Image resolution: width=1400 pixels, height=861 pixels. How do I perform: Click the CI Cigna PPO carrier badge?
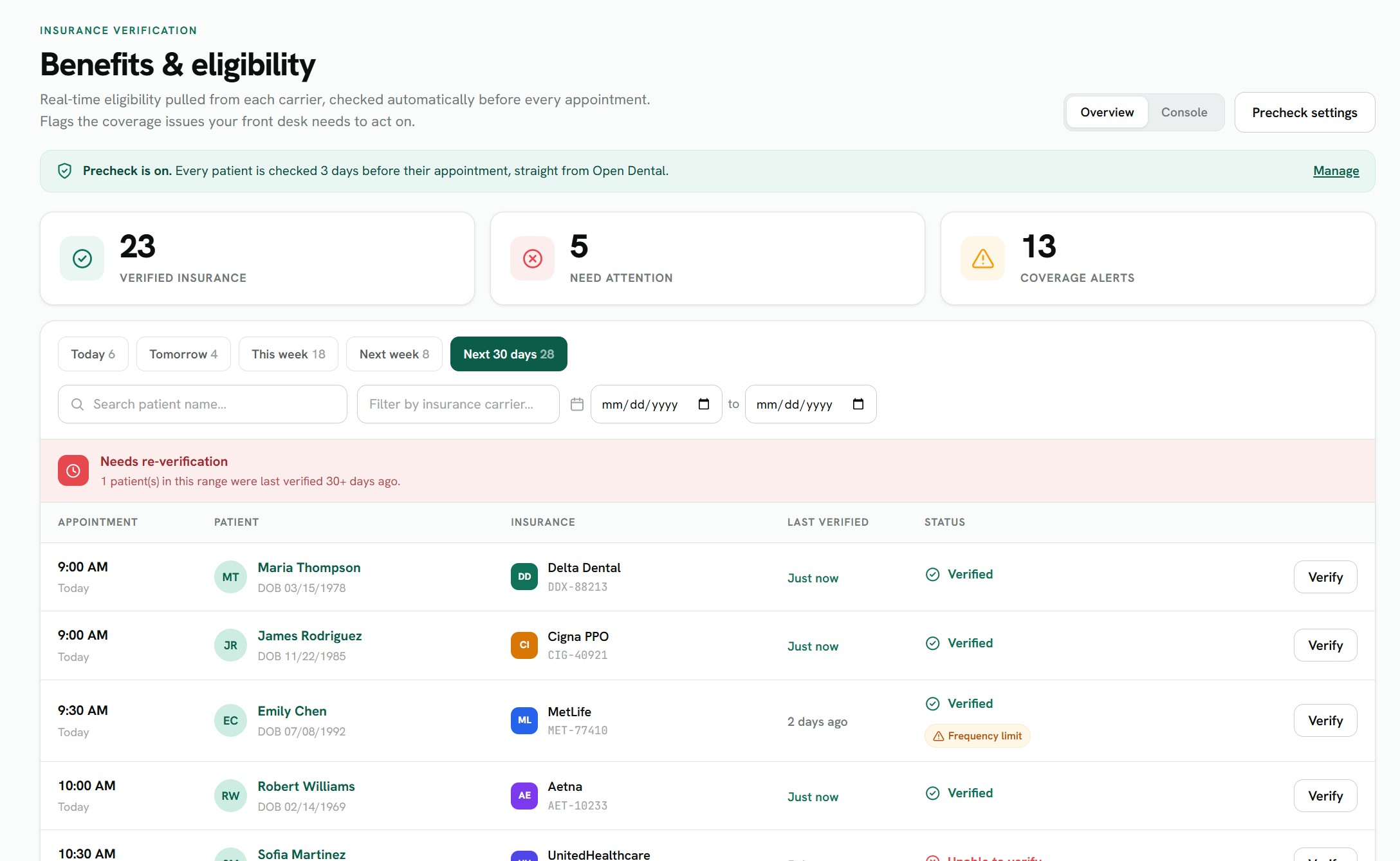[524, 645]
